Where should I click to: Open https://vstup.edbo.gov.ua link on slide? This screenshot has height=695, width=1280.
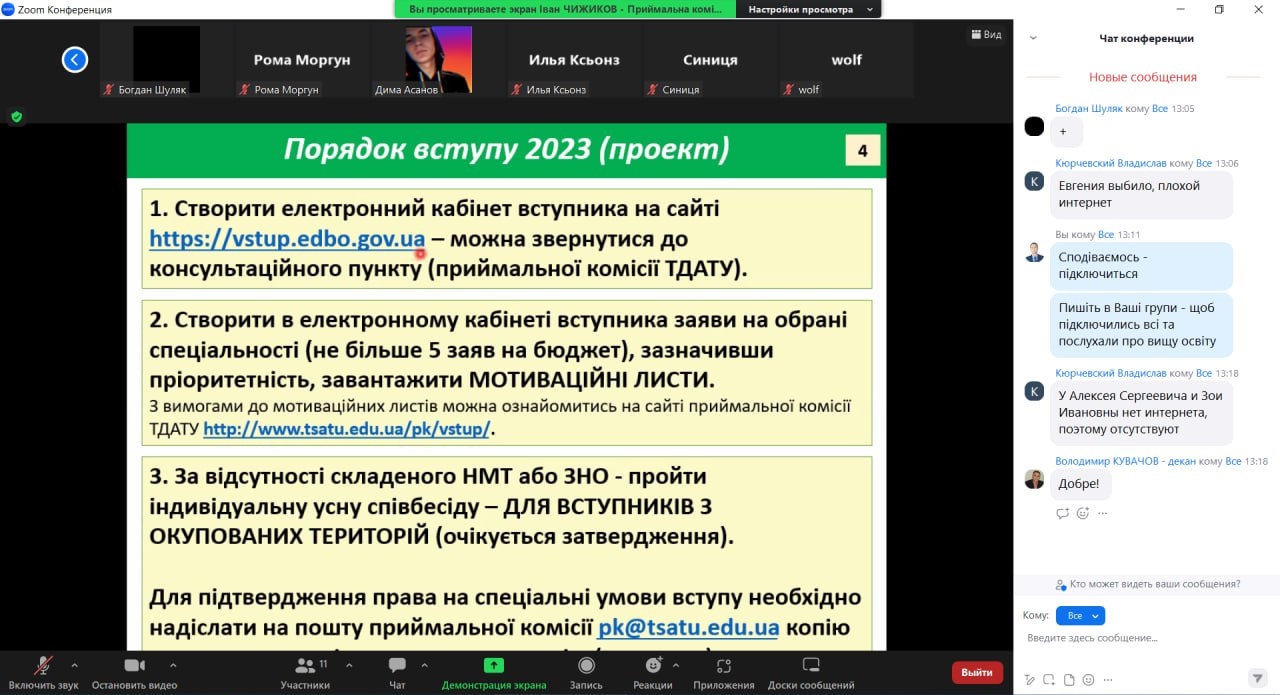point(287,240)
